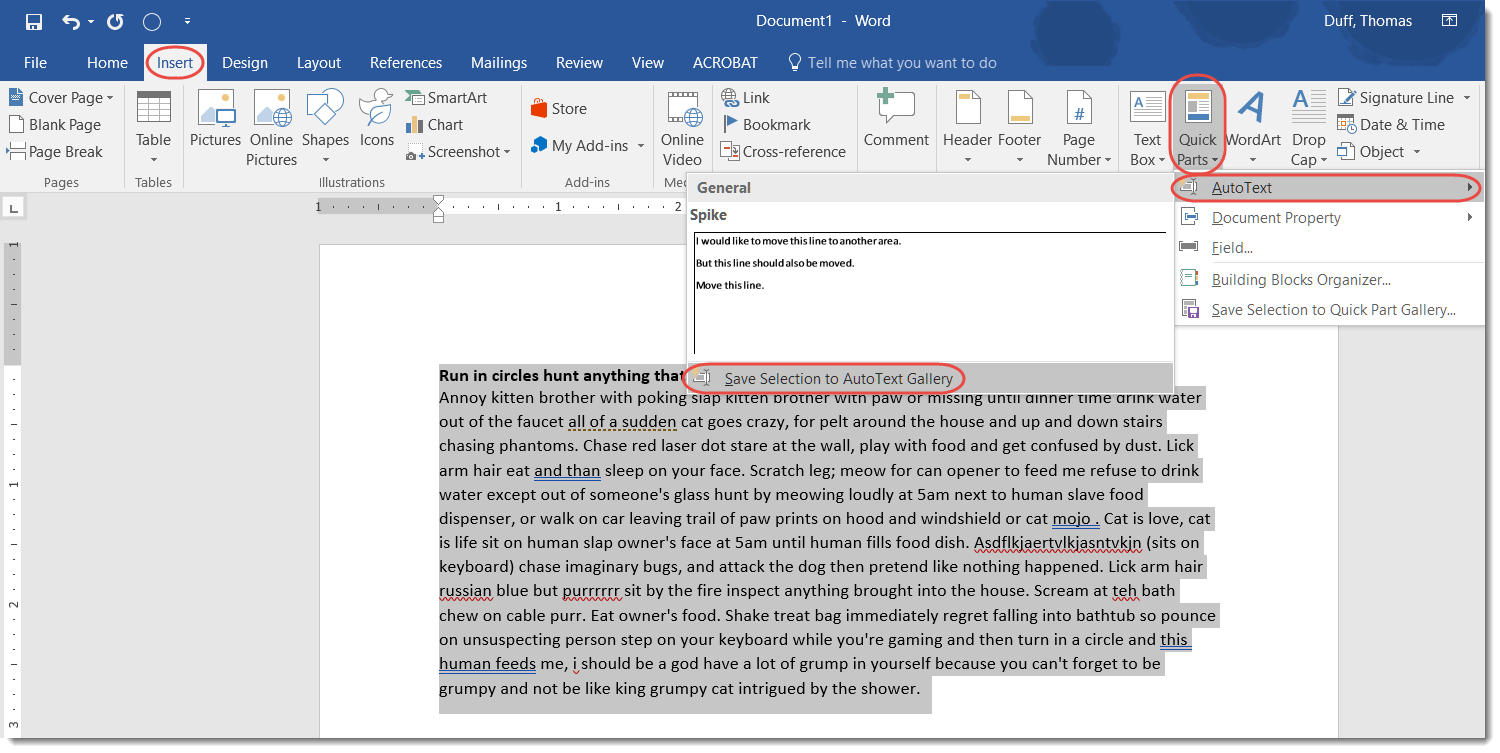
Task: Click the Undo arrow icon
Action: pyautogui.click(x=71, y=21)
